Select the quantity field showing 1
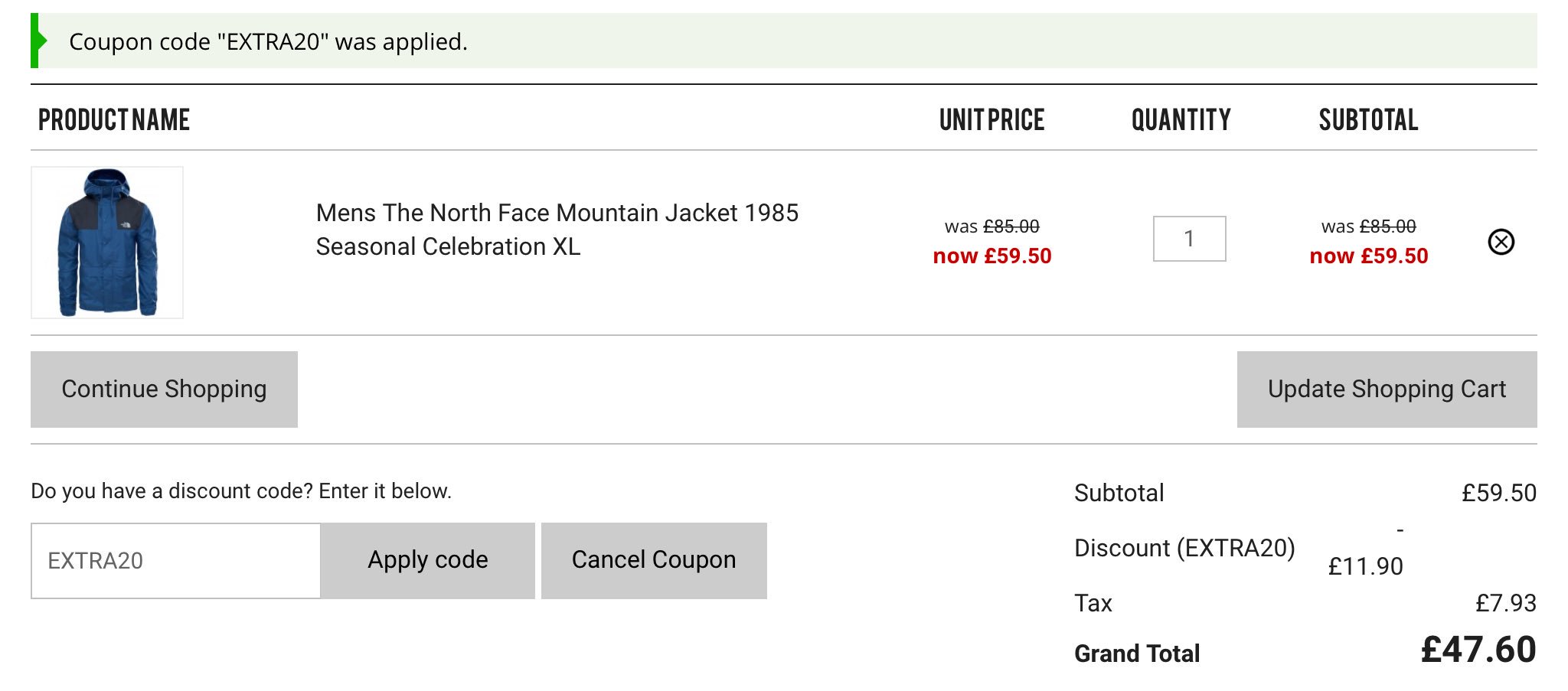The image size is (1568, 691). pyautogui.click(x=1189, y=239)
